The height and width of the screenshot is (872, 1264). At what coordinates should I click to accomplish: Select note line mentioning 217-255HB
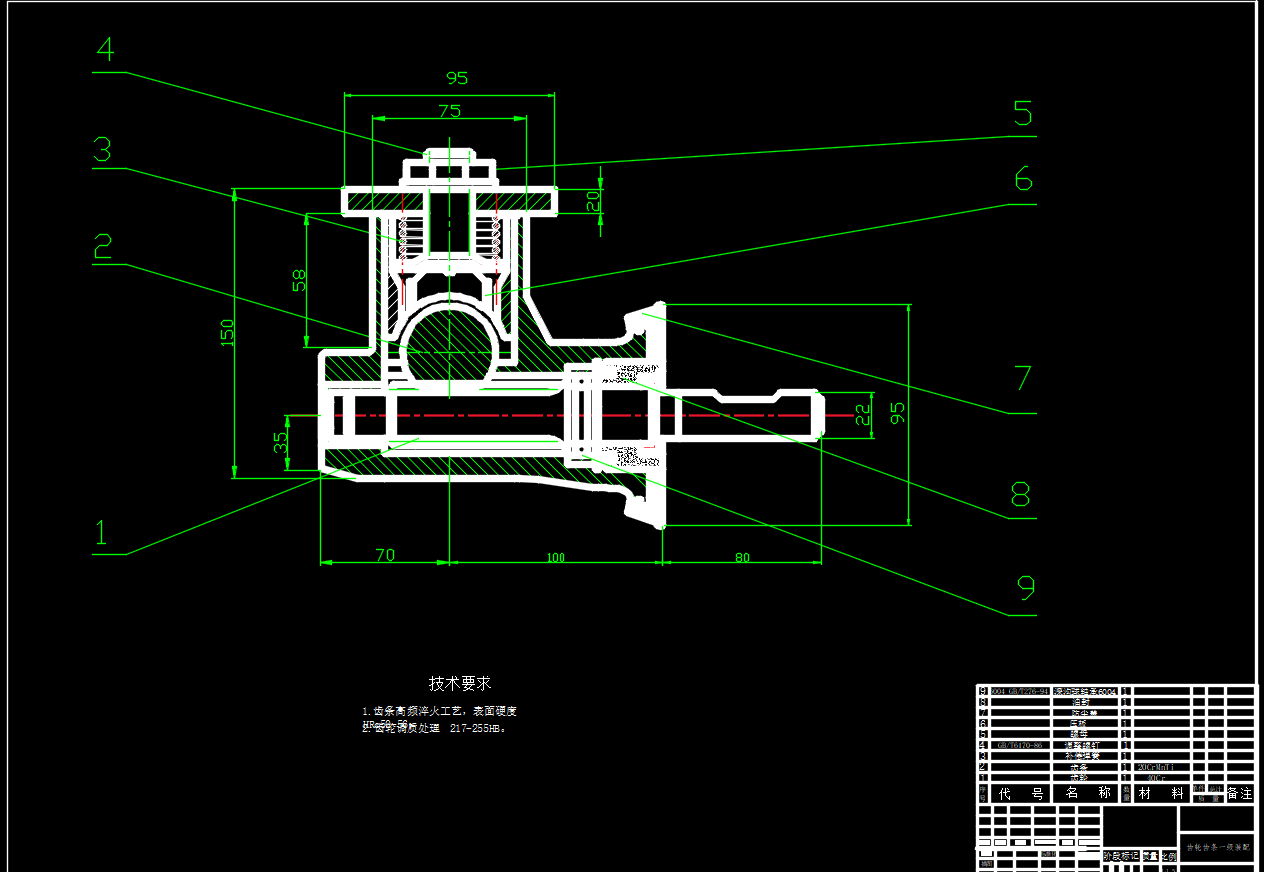coord(435,728)
